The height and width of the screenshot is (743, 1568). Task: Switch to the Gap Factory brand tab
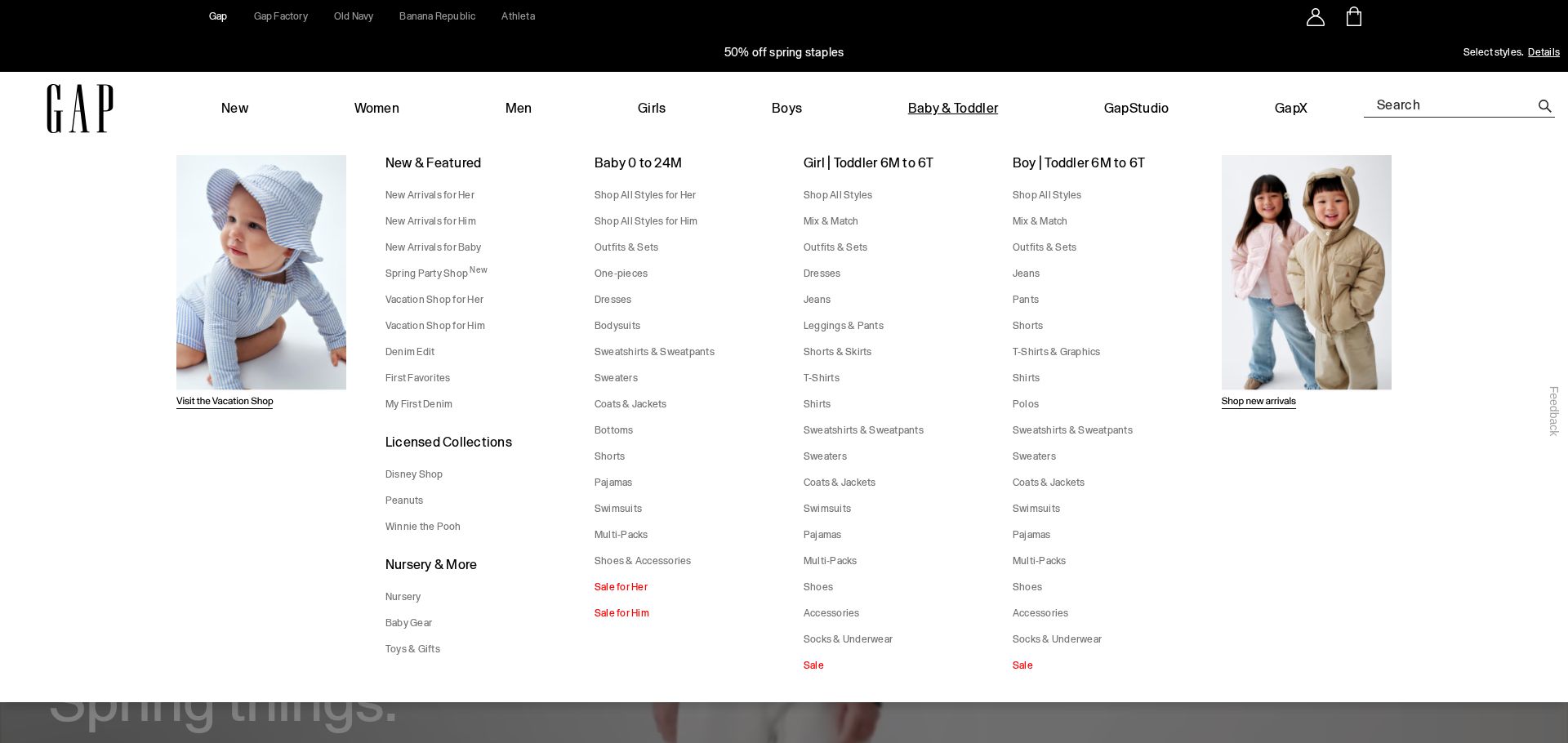(x=281, y=16)
